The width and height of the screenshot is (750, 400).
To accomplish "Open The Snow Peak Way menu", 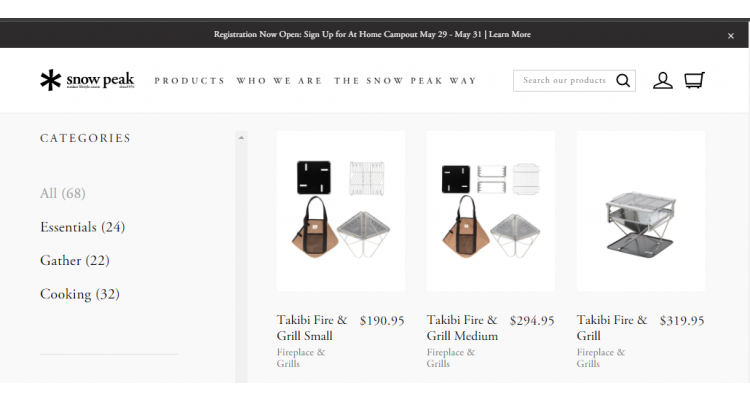I will pyautogui.click(x=405, y=81).
